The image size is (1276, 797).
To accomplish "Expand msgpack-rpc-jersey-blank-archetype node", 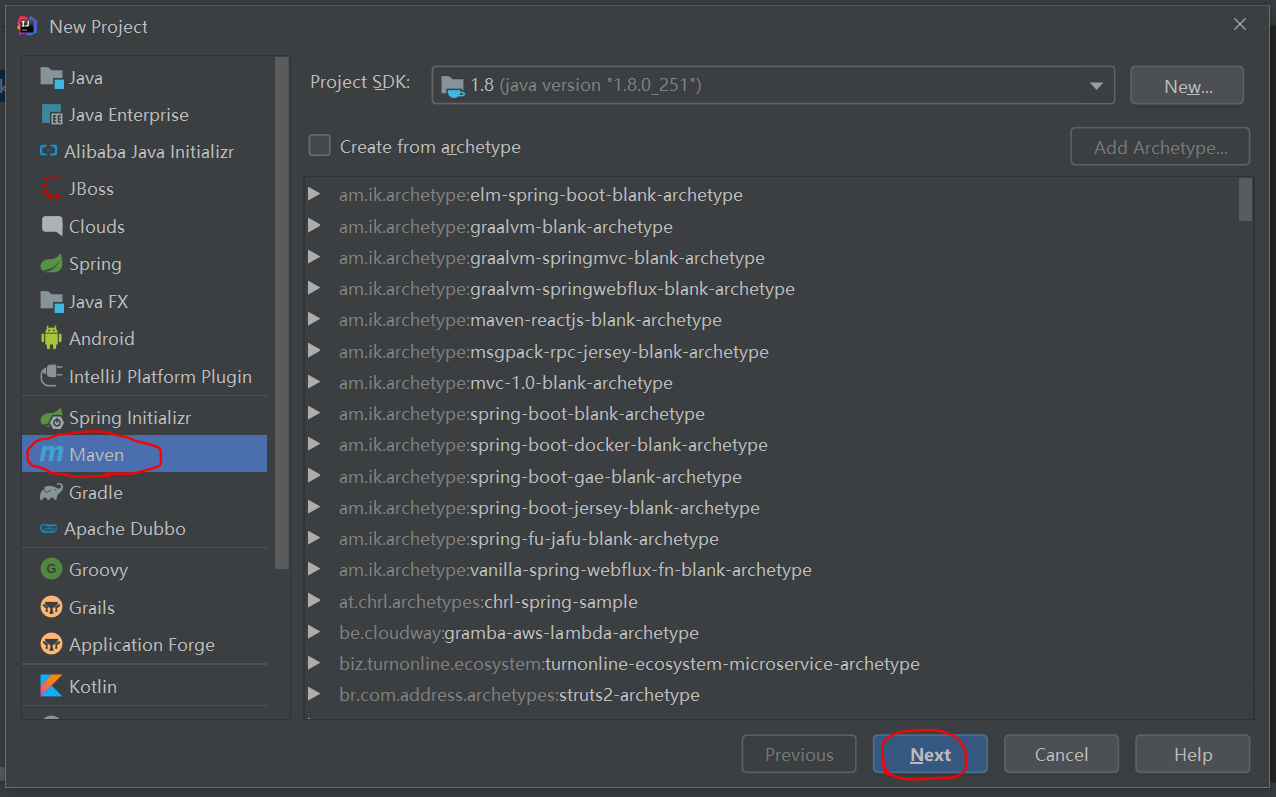I will [x=314, y=351].
